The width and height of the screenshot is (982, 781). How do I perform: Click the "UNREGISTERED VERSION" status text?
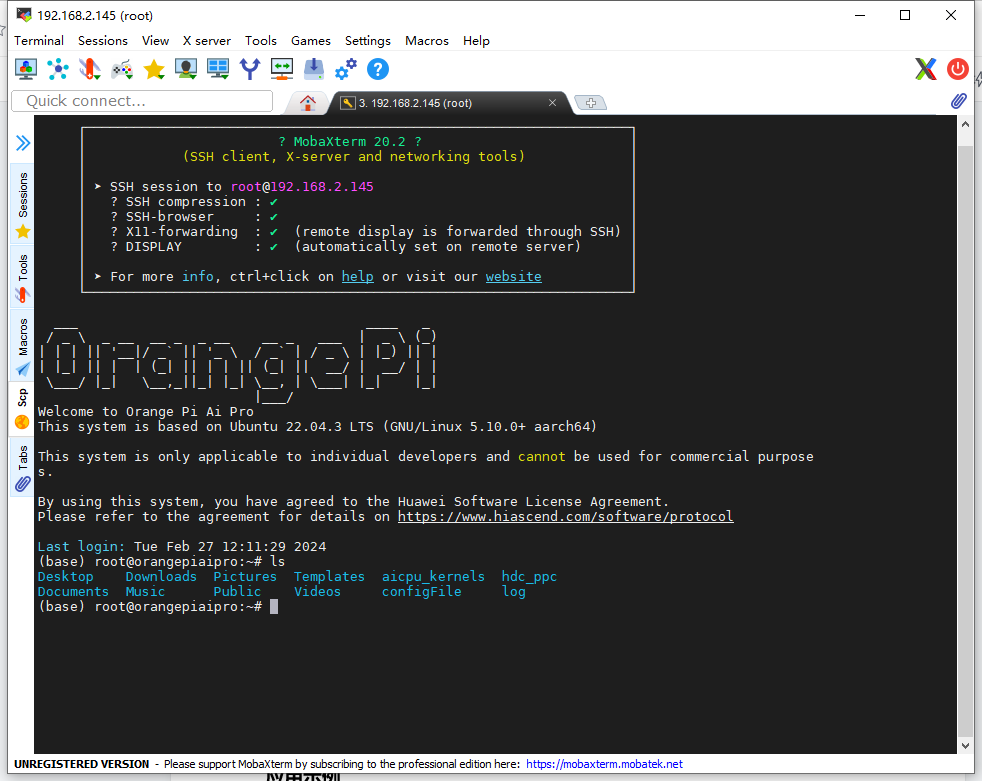coord(81,764)
